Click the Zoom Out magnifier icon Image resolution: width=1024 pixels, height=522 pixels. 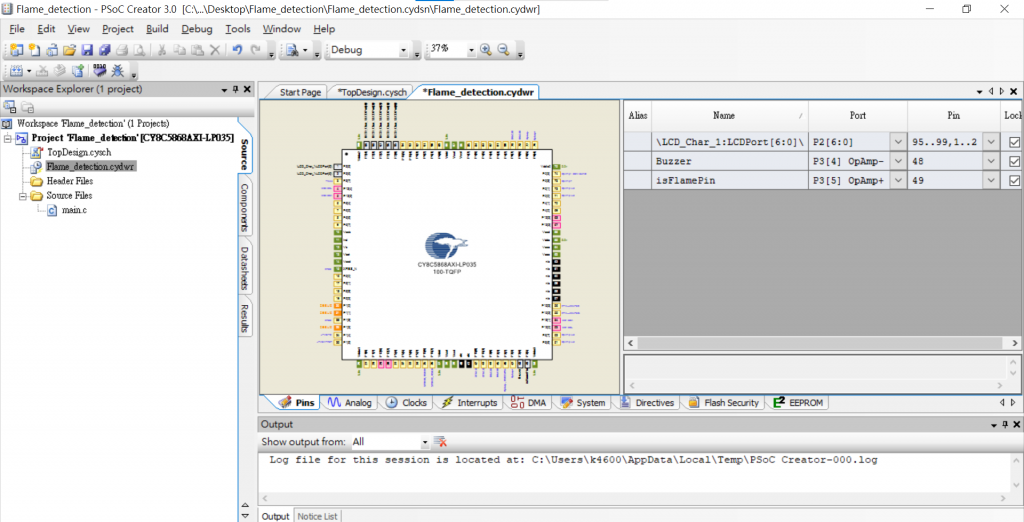click(504, 50)
